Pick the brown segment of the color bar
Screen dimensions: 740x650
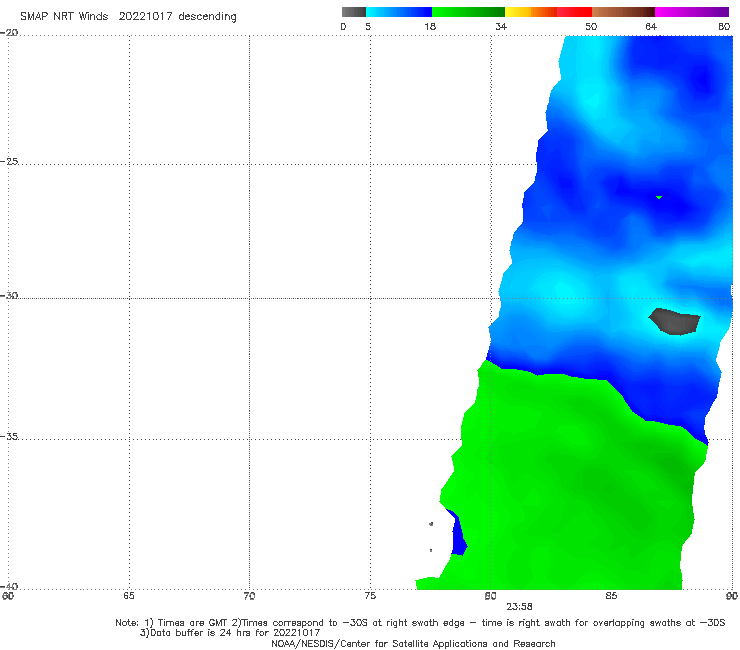pos(623,12)
